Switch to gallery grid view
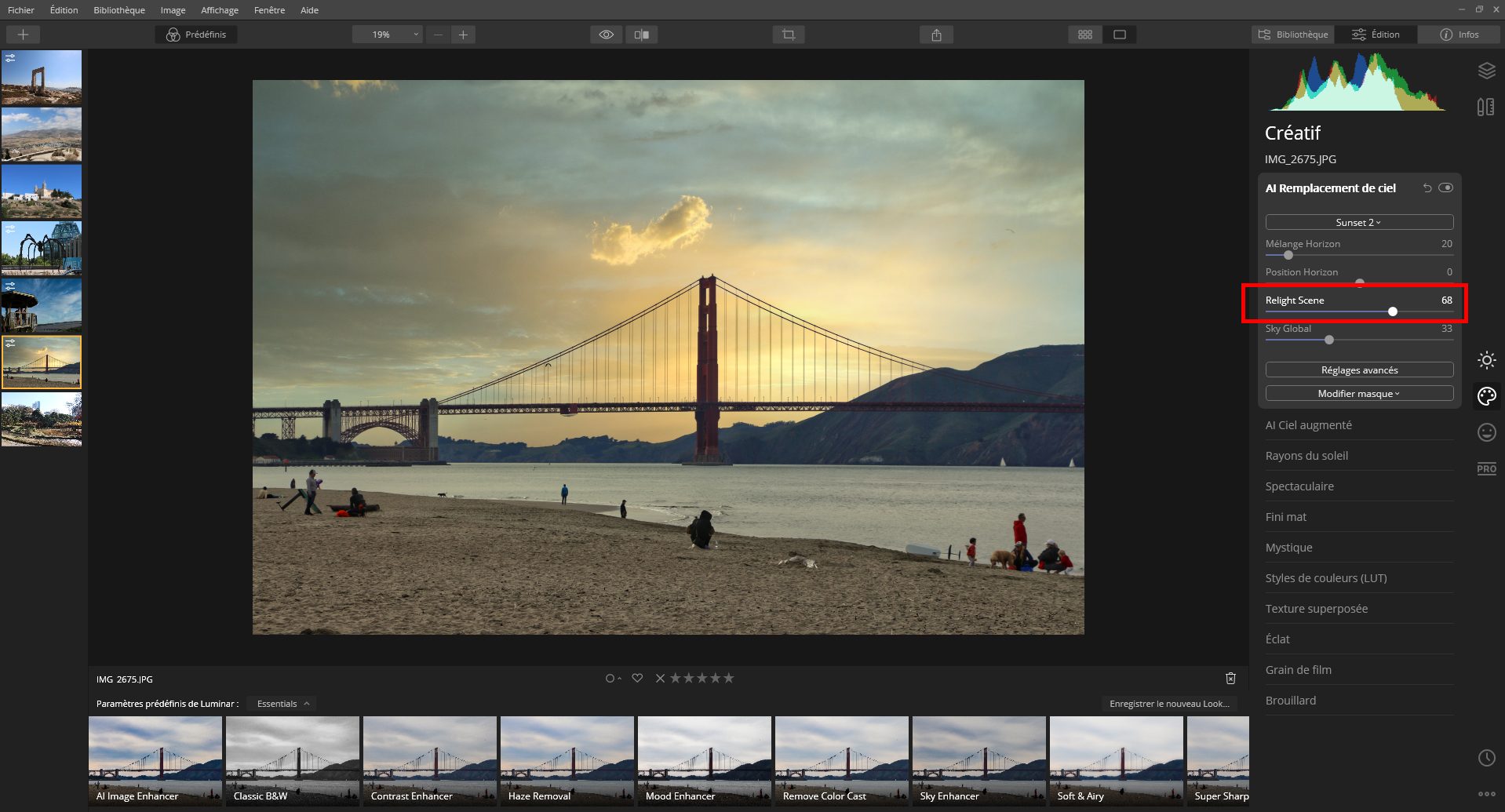The image size is (1505, 812). 1084,34
